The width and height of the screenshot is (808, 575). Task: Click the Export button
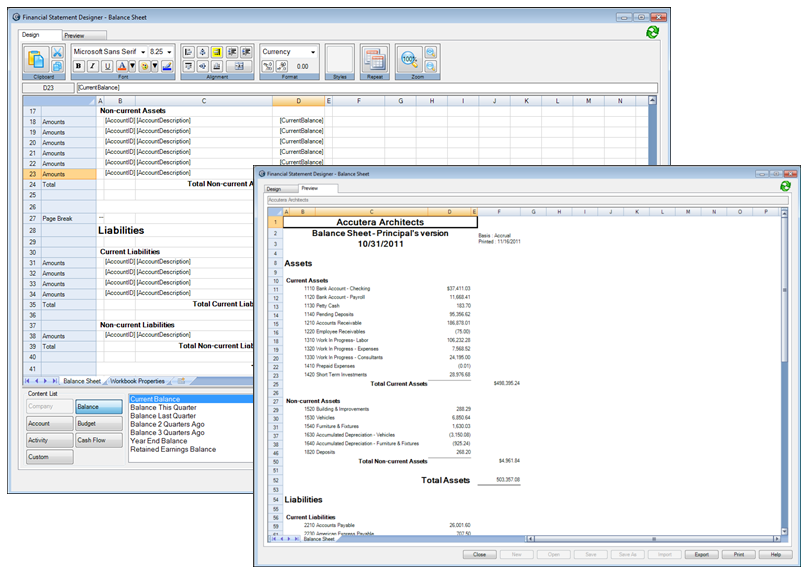click(x=701, y=553)
